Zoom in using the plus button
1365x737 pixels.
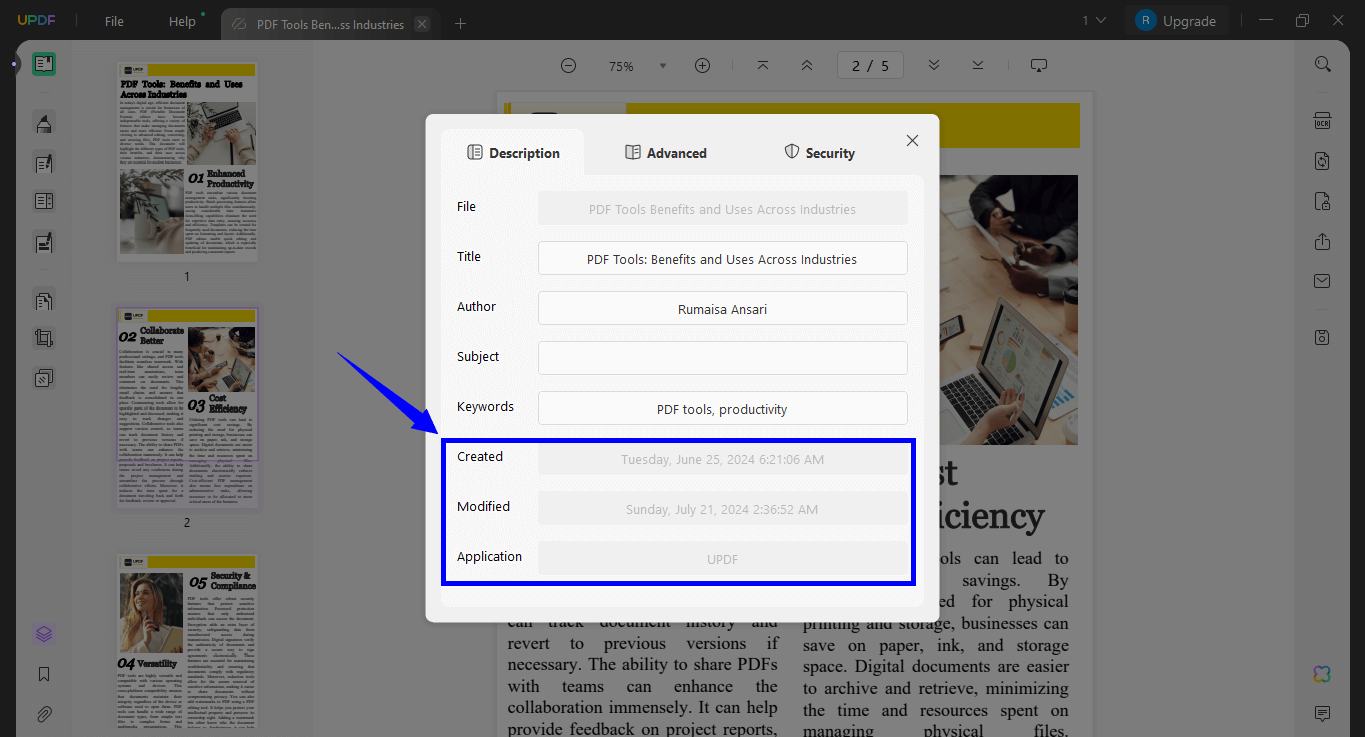point(702,65)
